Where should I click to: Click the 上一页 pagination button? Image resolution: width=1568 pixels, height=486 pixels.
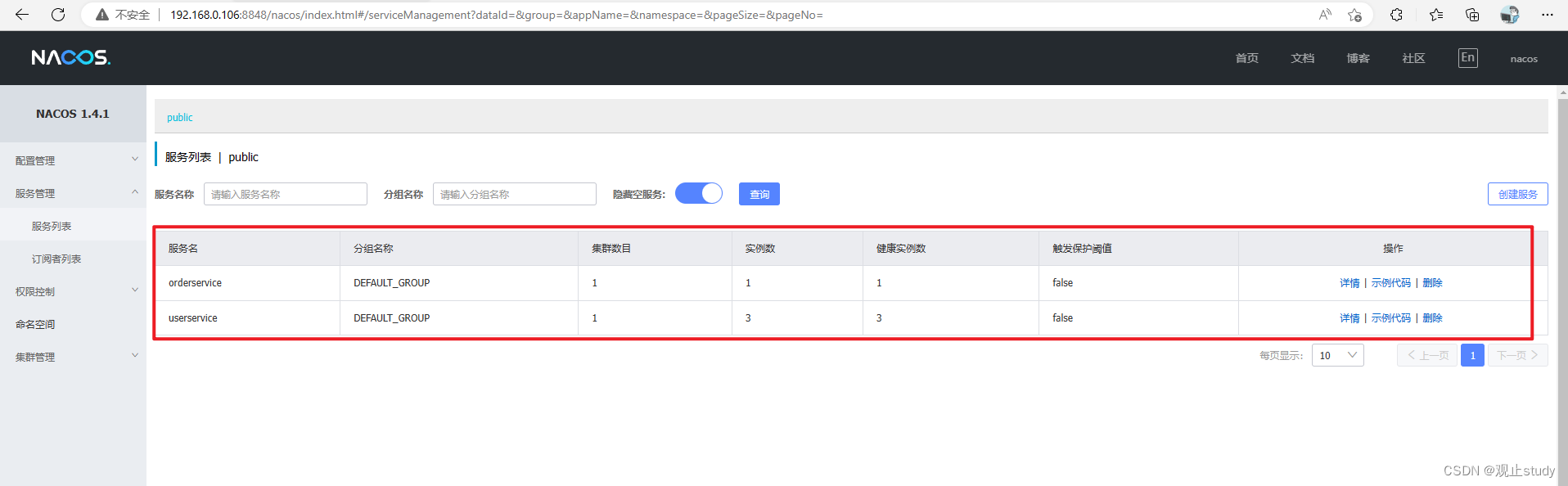coord(1427,355)
